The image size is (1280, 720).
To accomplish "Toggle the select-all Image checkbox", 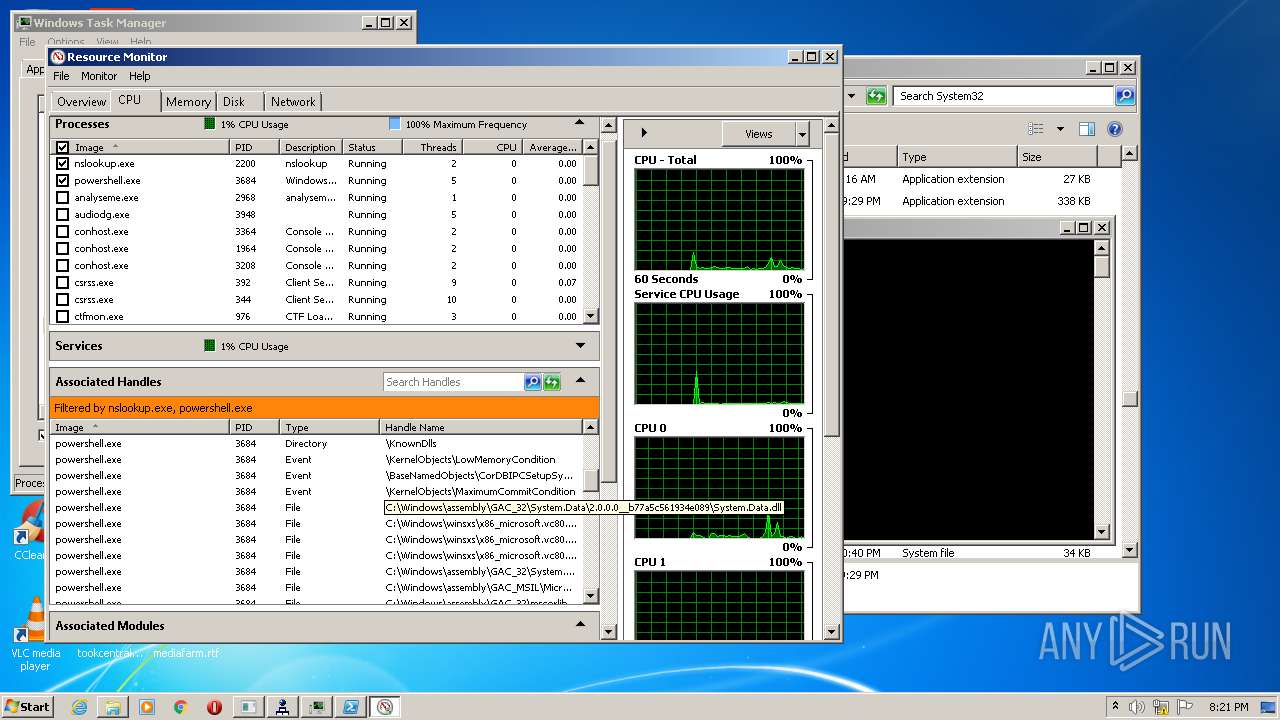I will coord(62,147).
